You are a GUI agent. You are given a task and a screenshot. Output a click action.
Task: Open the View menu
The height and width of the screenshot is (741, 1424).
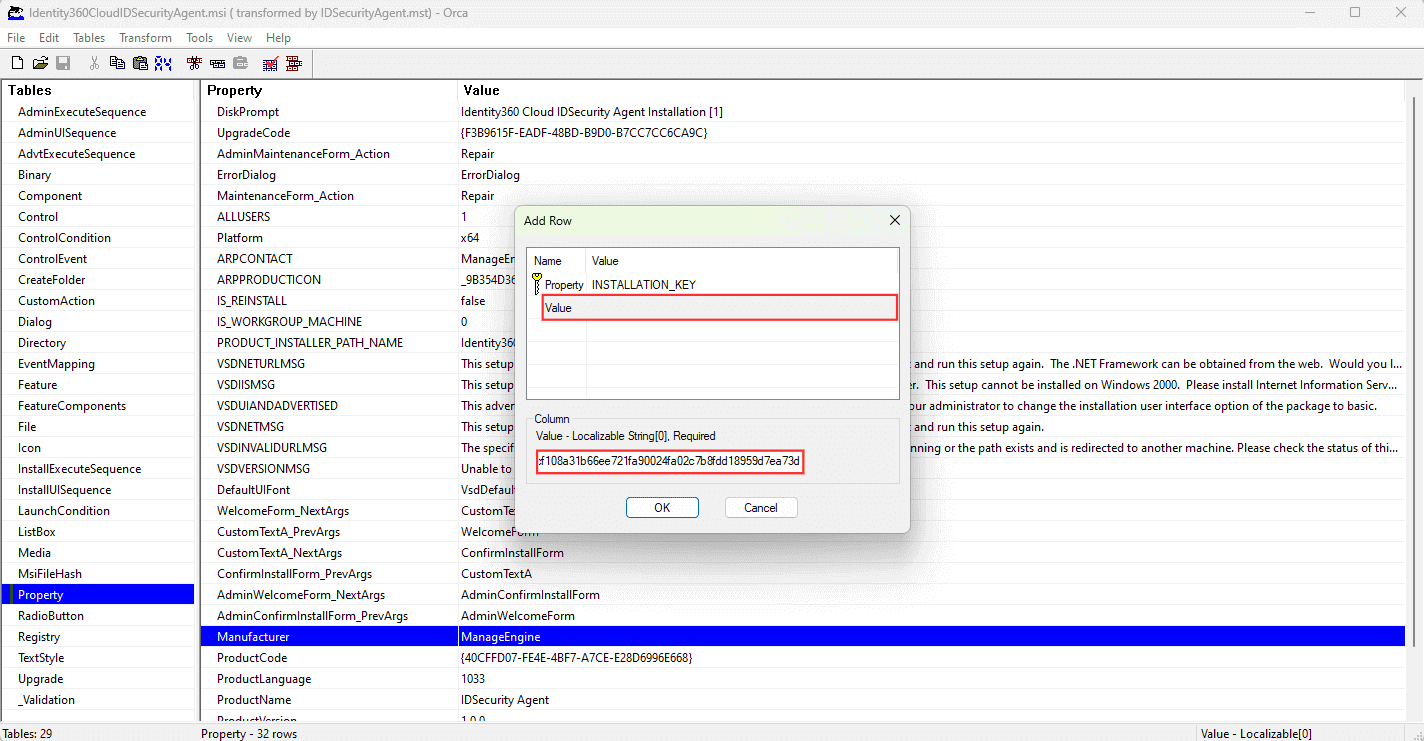tap(239, 38)
